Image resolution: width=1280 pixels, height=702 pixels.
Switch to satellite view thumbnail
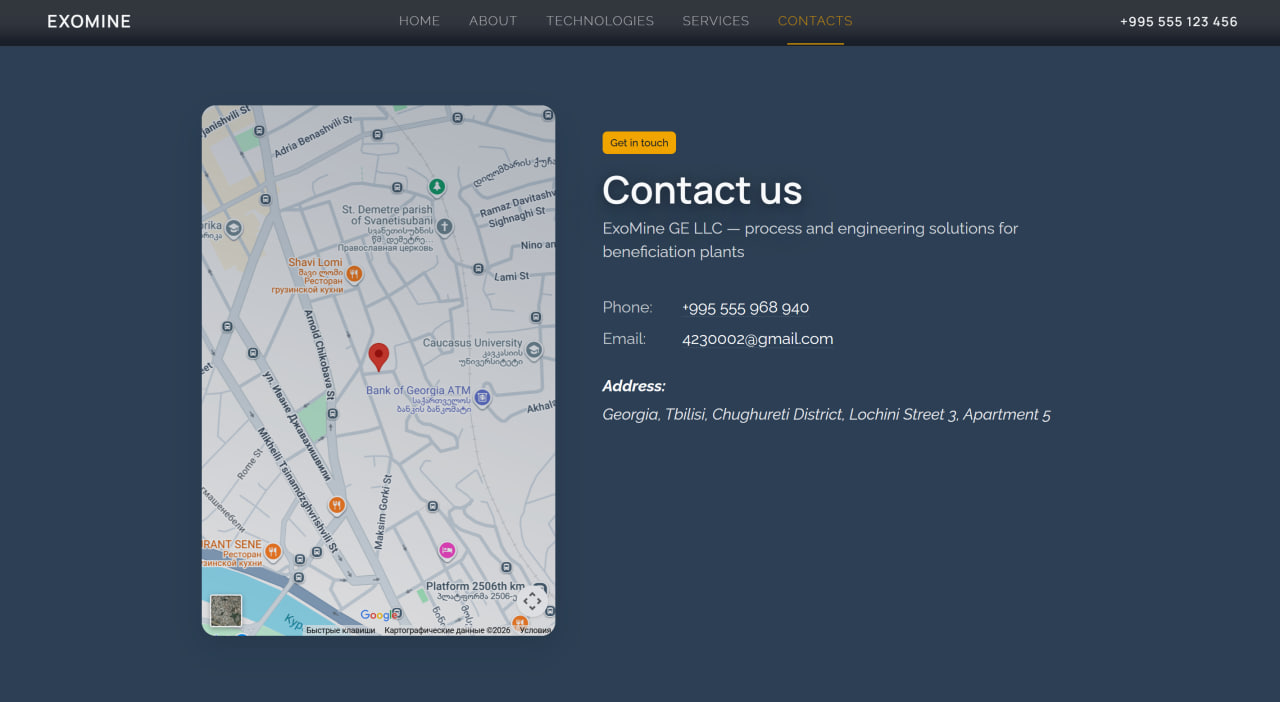click(226, 611)
